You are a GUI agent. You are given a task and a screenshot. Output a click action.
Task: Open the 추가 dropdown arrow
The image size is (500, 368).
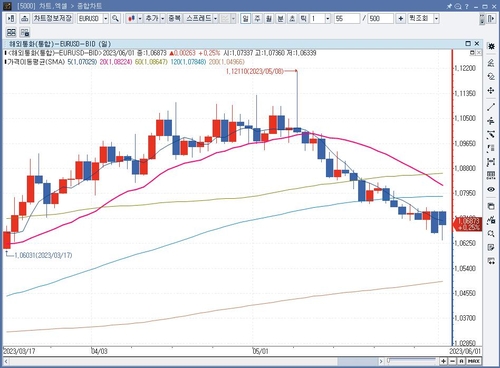point(163,19)
